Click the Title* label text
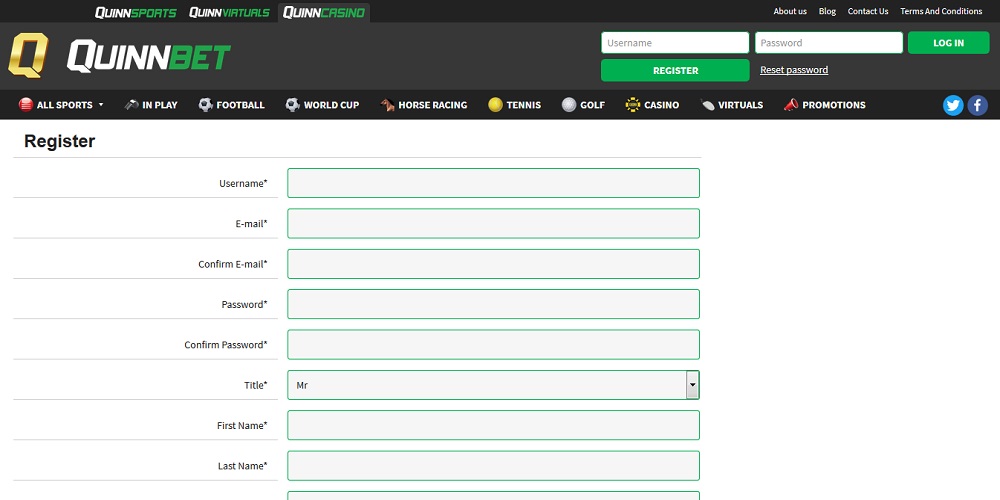1000x500 pixels. click(256, 385)
